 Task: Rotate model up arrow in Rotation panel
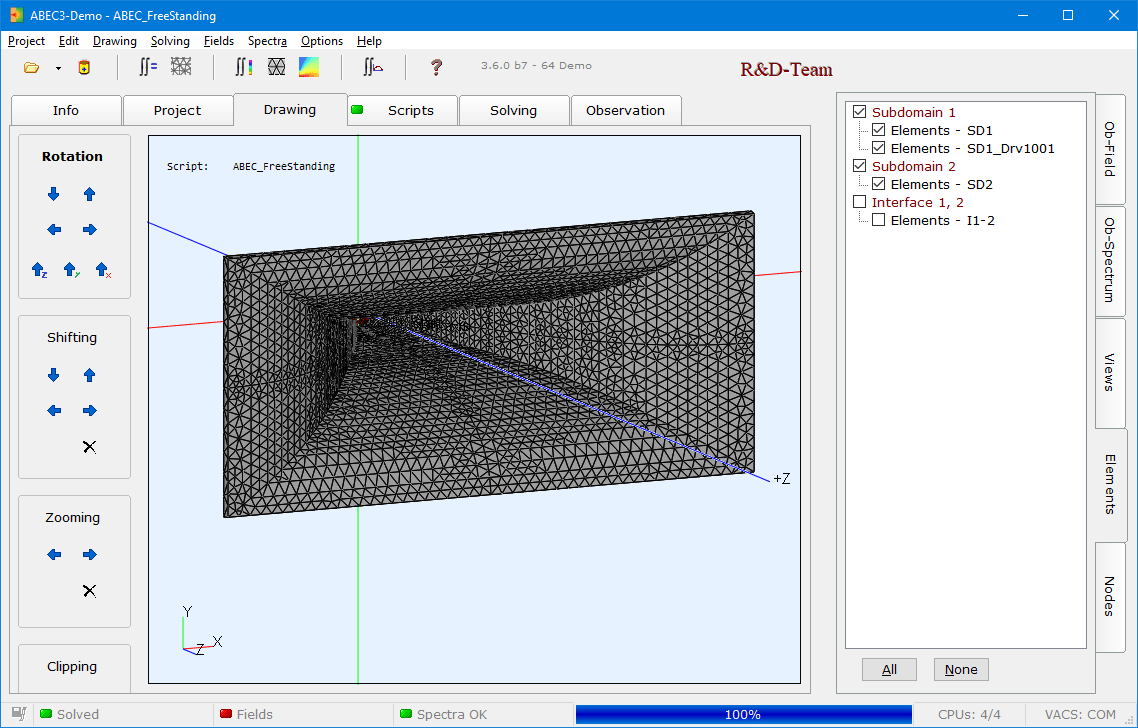(x=89, y=194)
